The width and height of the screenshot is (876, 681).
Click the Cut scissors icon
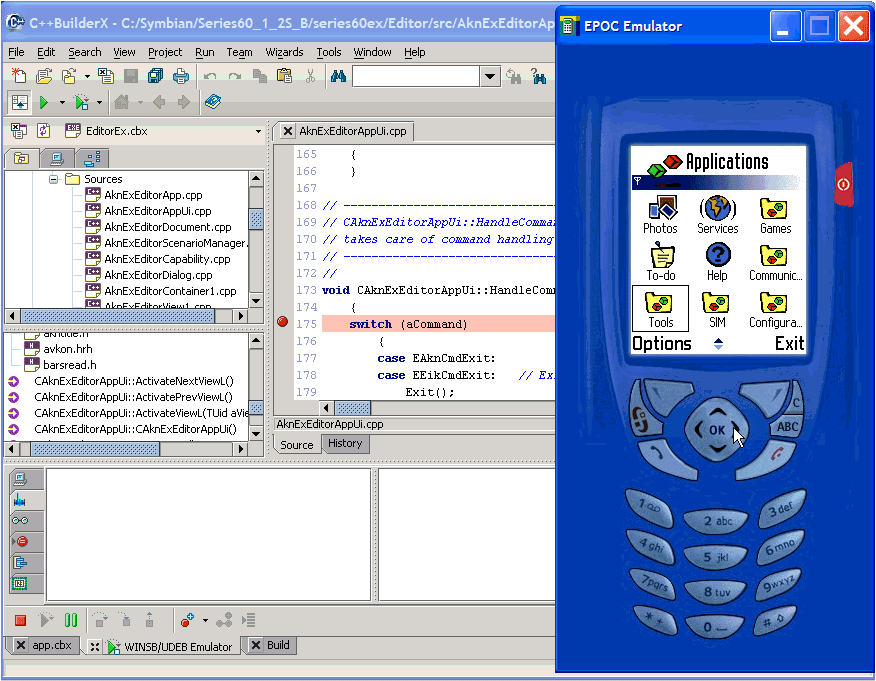point(310,75)
